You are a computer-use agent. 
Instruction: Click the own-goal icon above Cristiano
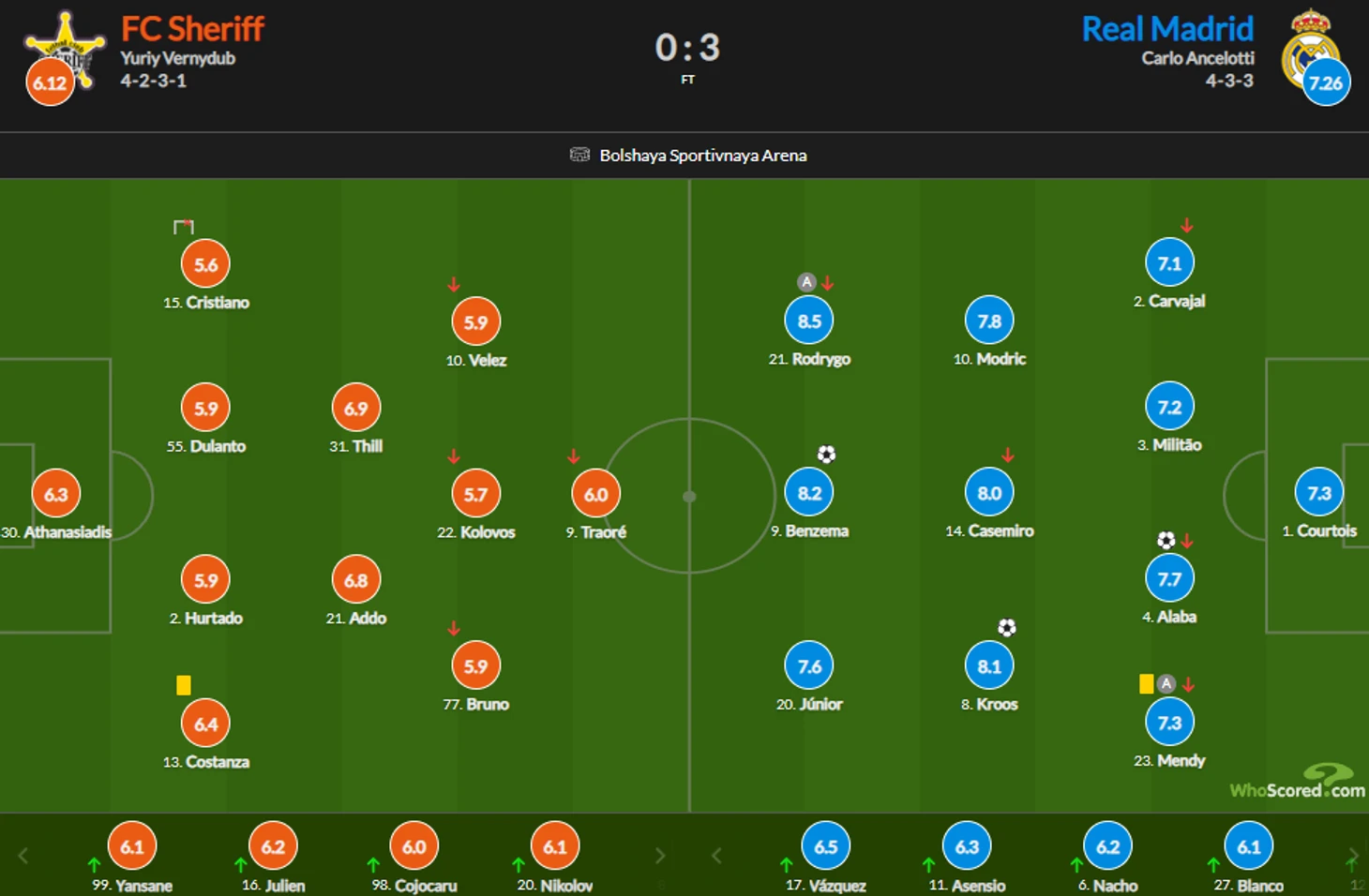tap(184, 227)
